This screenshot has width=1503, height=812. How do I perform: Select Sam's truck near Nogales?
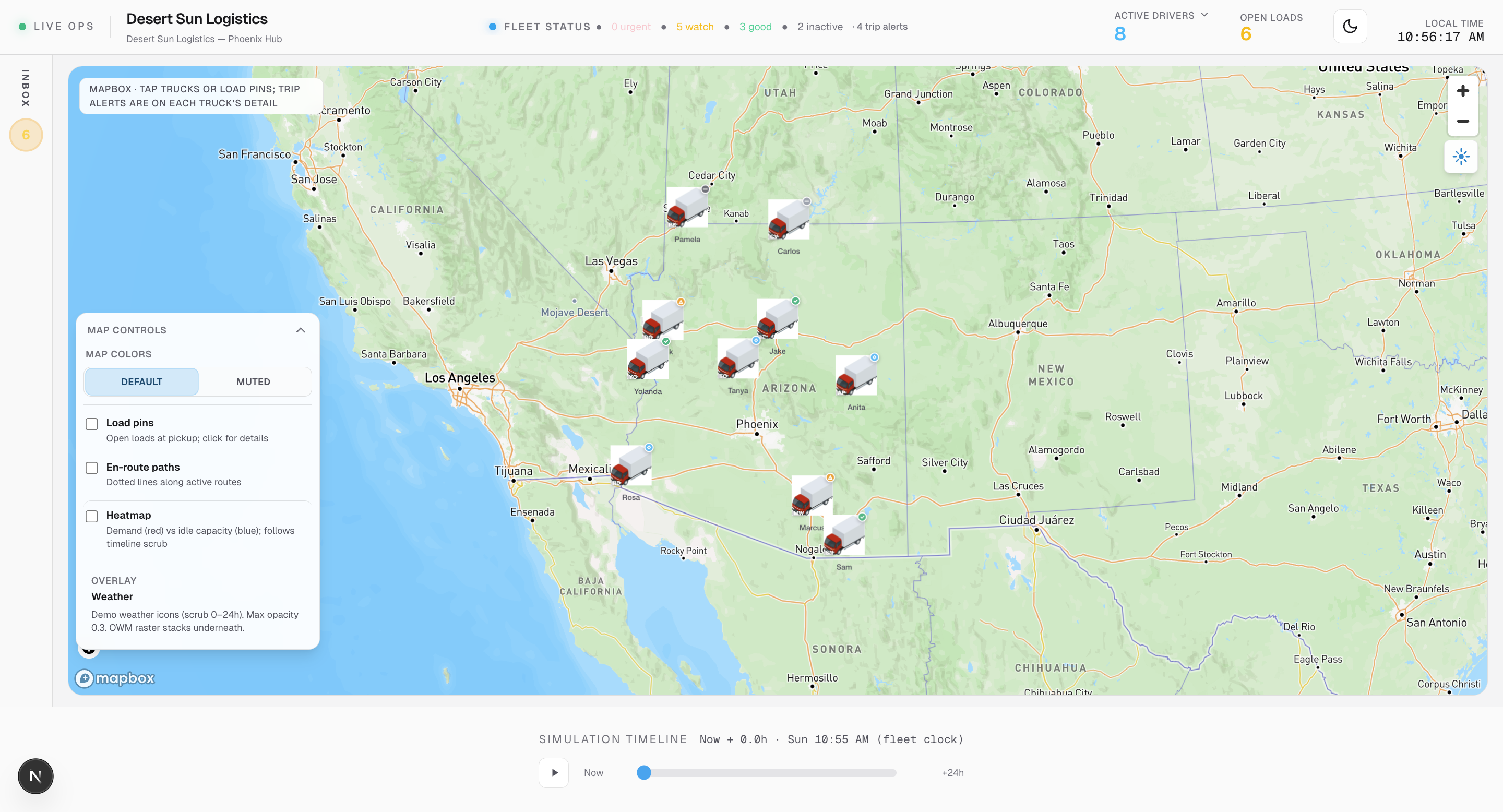(844, 535)
